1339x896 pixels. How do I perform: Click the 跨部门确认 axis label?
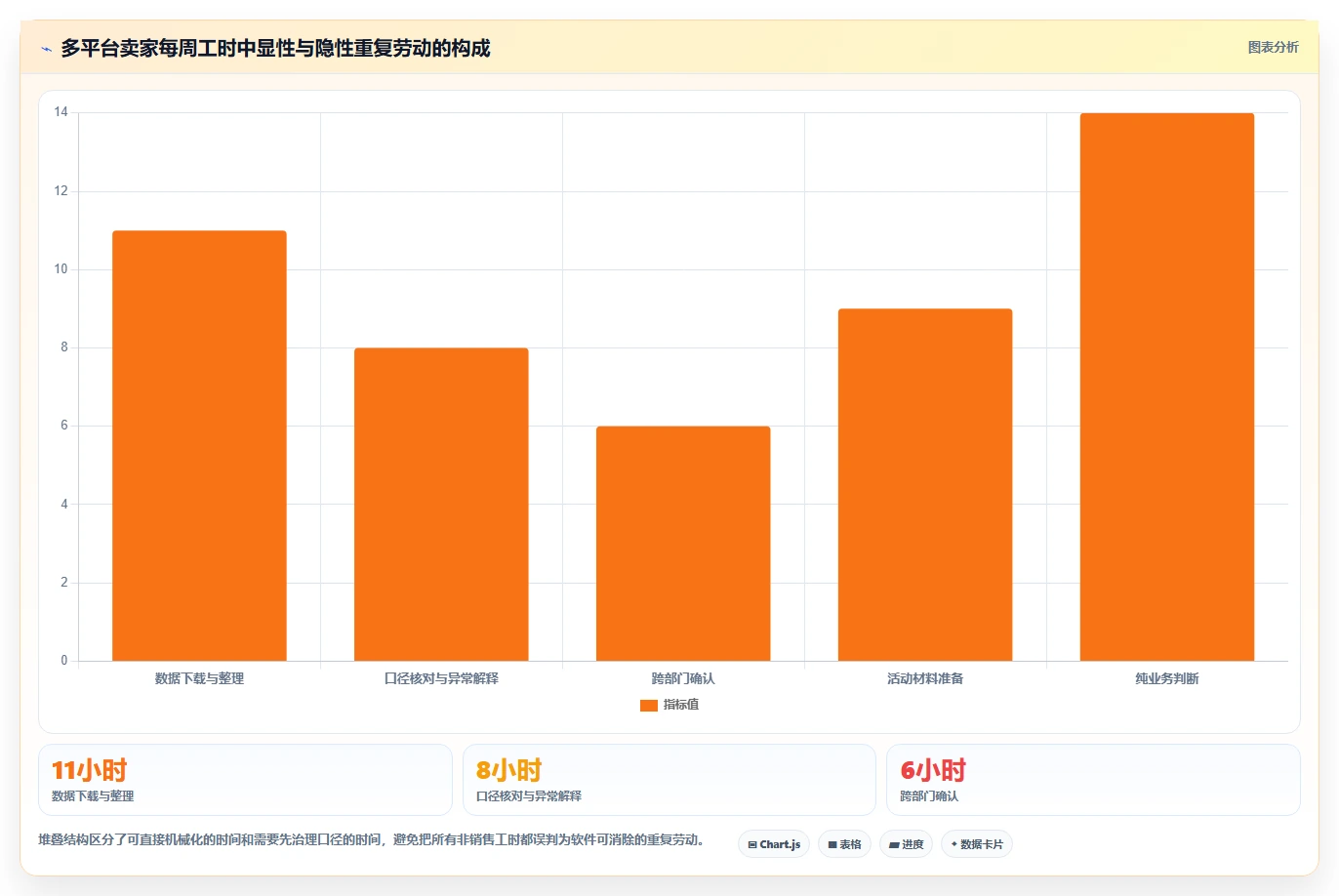[x=683, y=678]
